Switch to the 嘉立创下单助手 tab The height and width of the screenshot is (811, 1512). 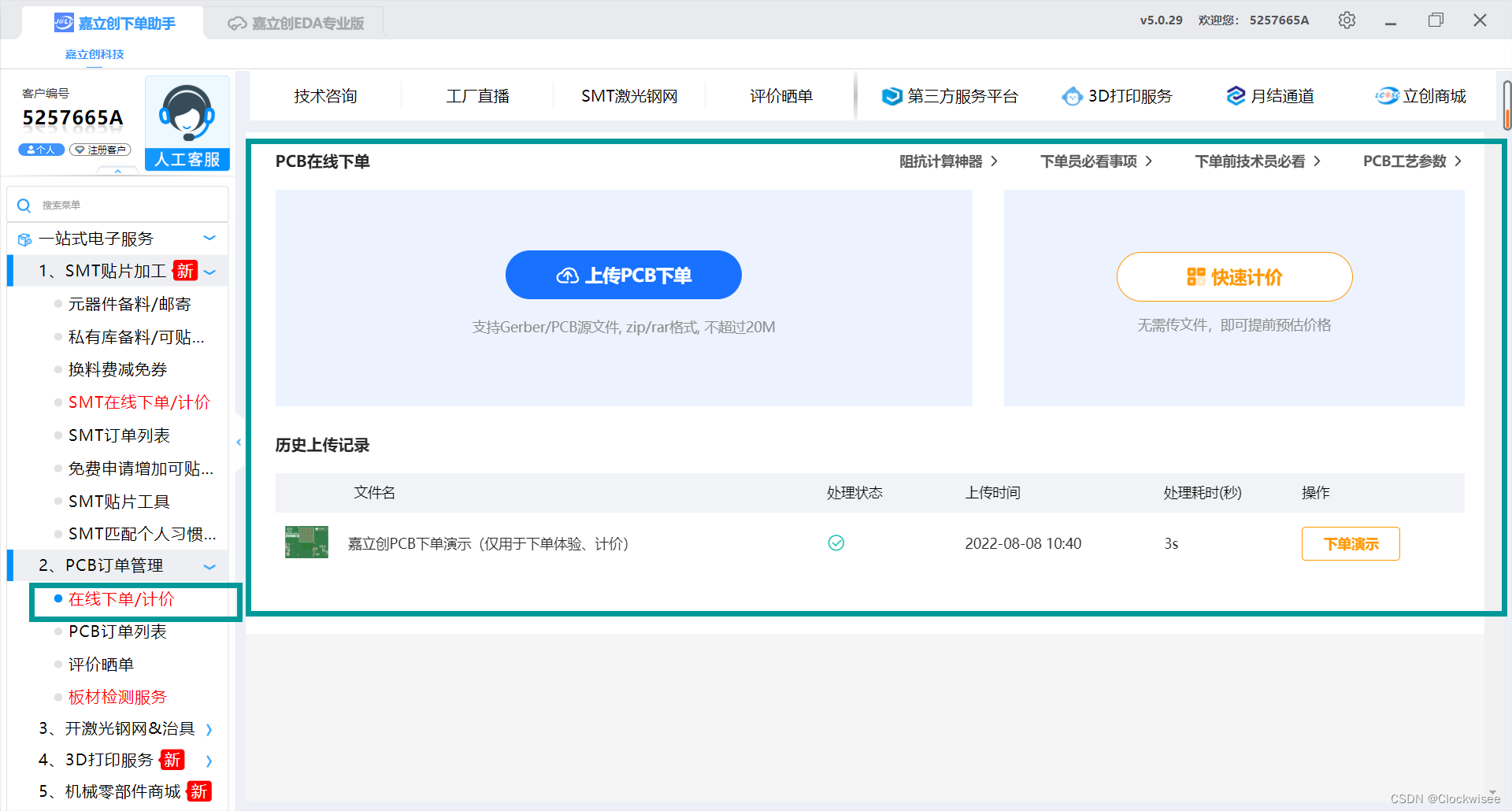(115, 24)
